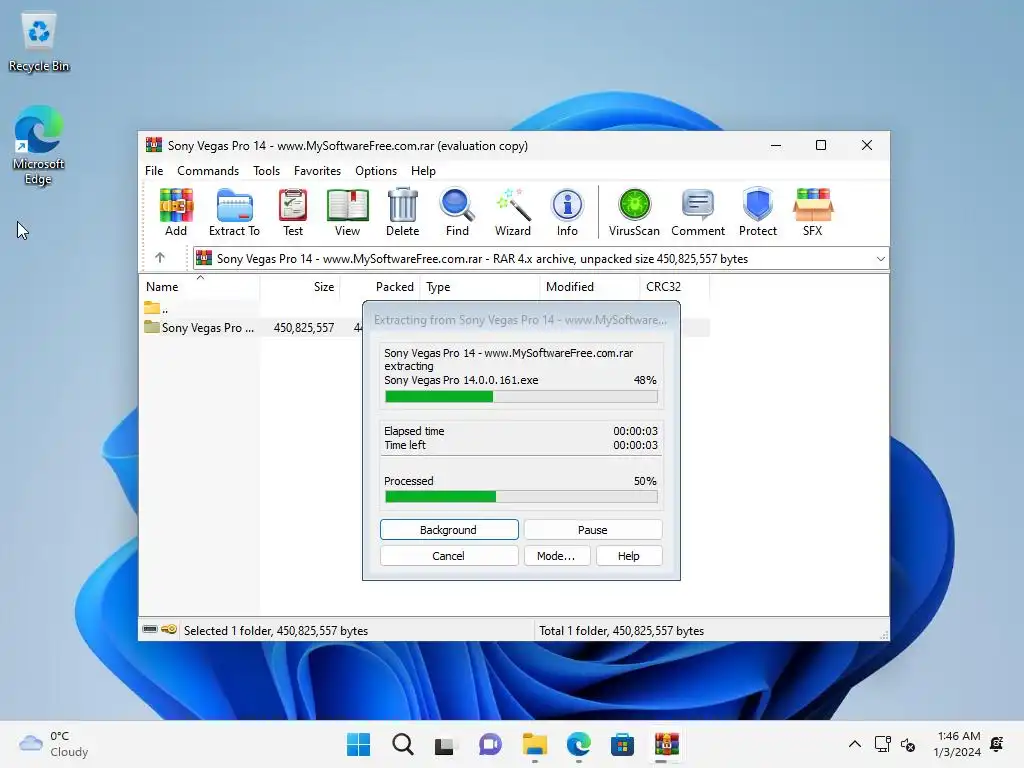
Task: Start VirusScan on the archive
Action: pyautogui.click(x=634, y=212)
